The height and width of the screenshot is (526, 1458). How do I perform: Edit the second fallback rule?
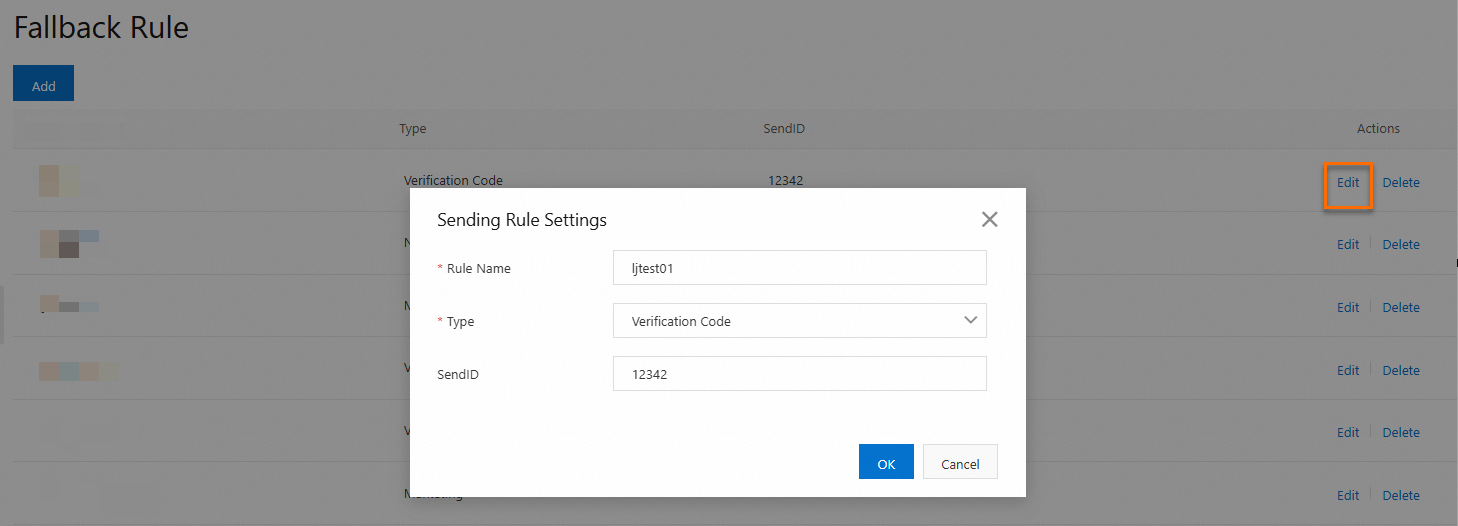(x=1348, y=245)
